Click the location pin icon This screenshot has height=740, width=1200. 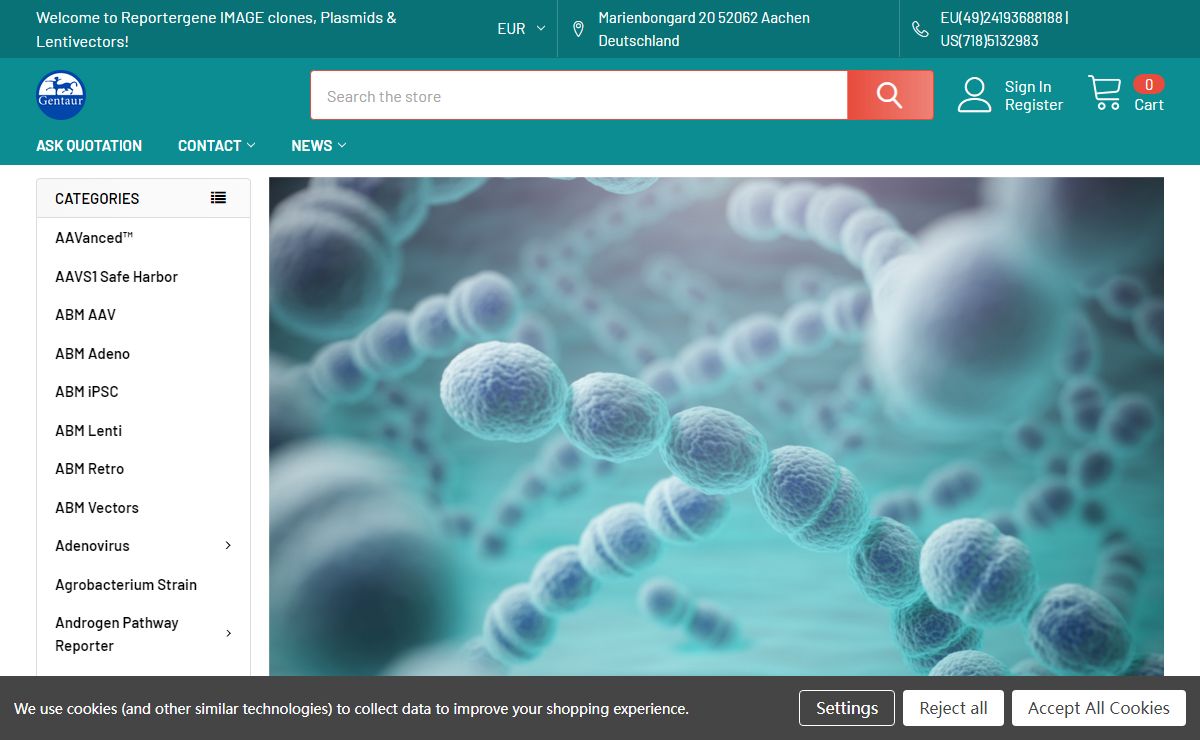578,29
